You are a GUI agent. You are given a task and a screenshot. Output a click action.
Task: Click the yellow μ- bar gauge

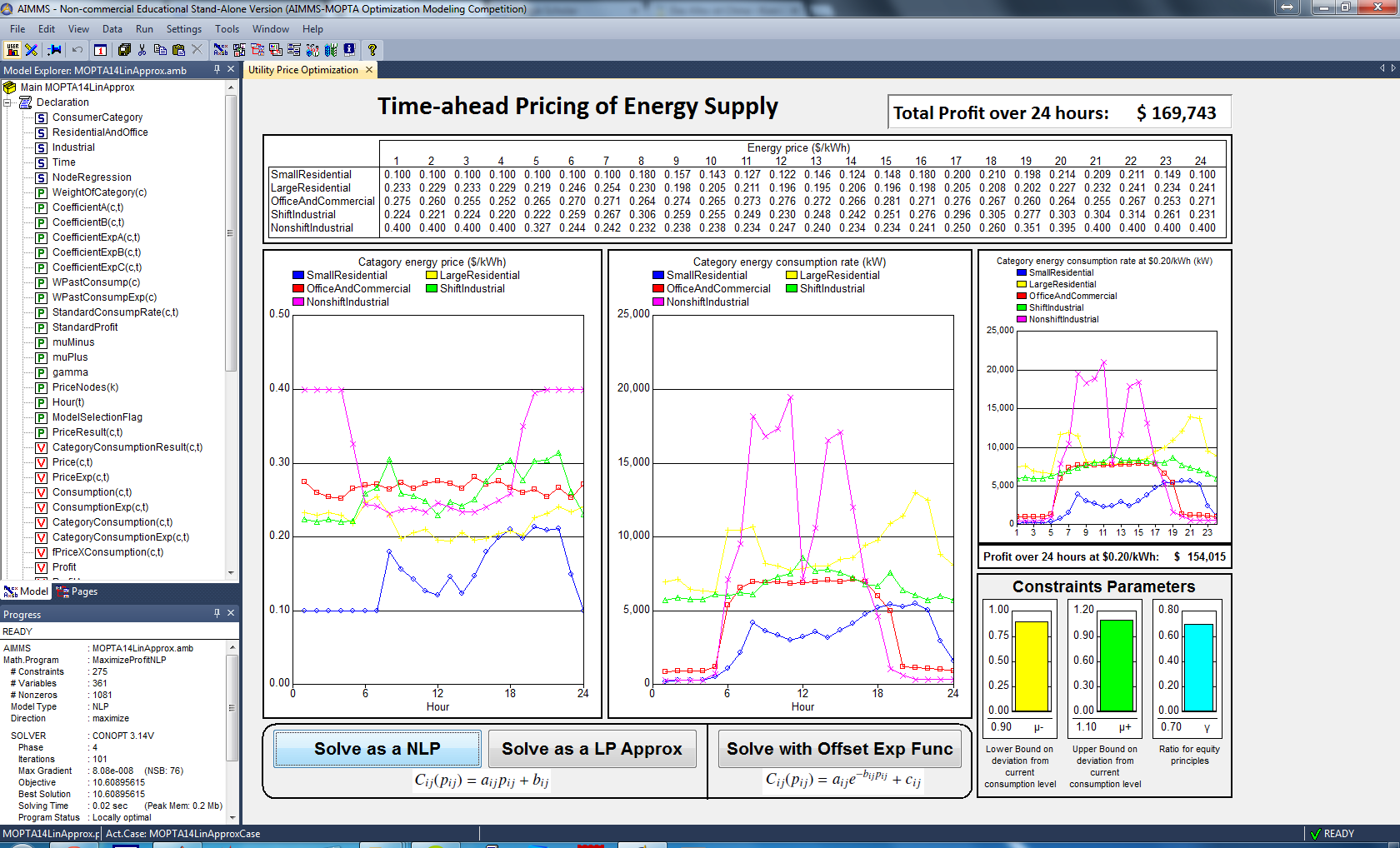(1031, 666)
